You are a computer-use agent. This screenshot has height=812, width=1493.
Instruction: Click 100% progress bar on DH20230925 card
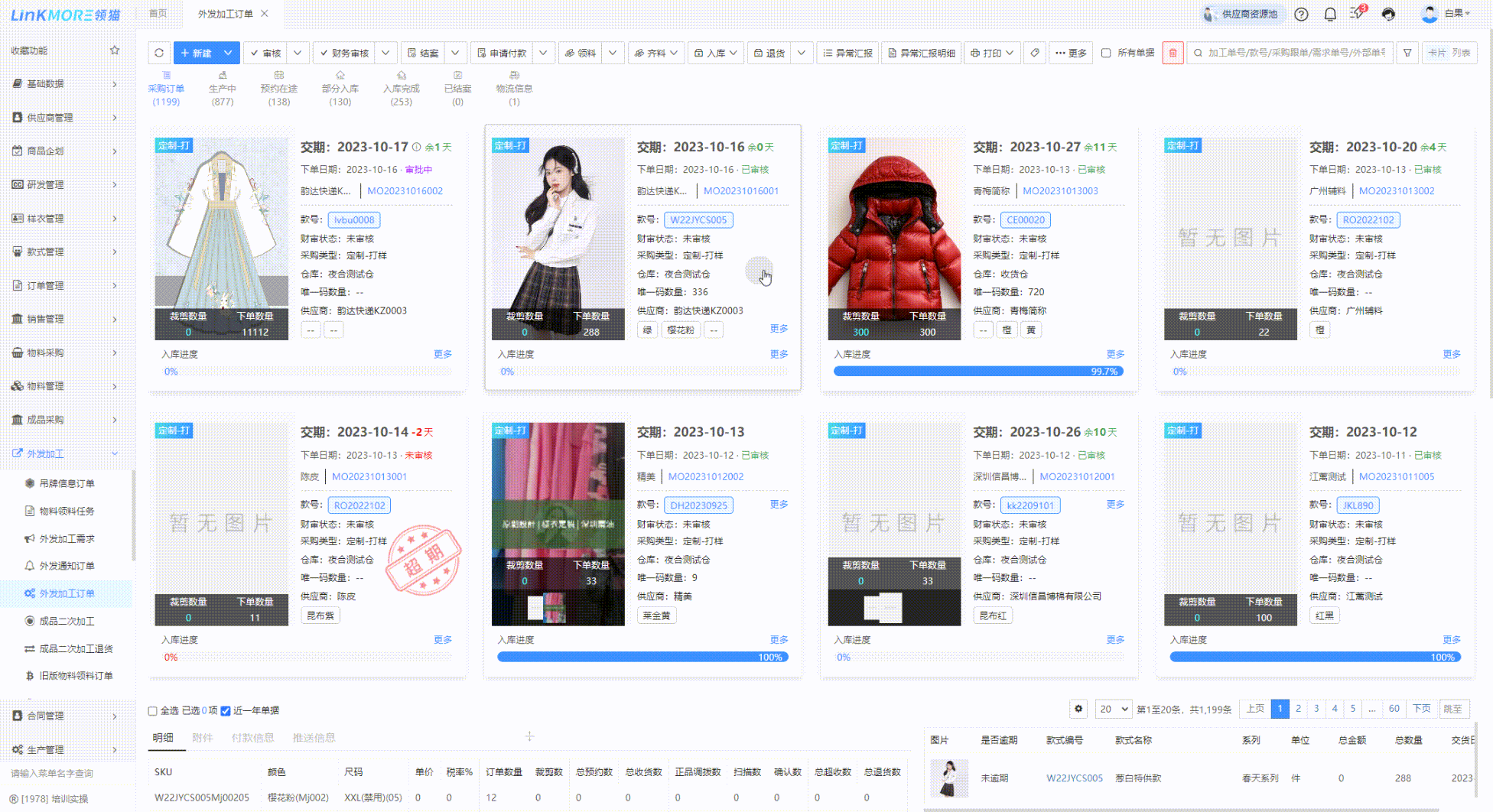tap(642, 657)
